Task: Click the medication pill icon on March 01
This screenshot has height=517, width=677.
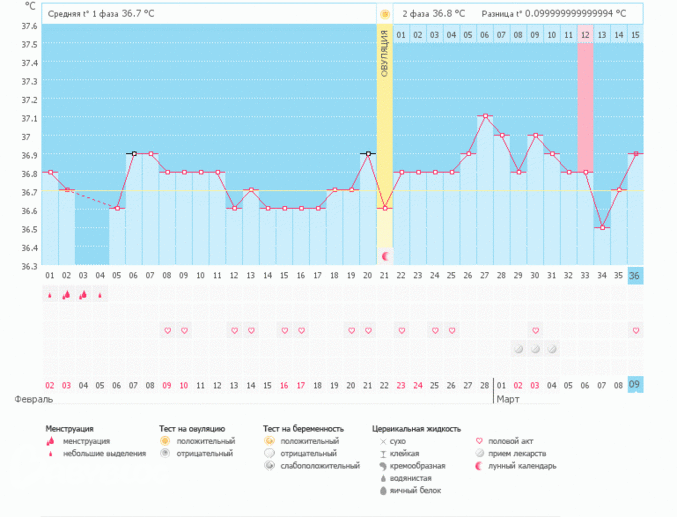Action: coord(518,348)
